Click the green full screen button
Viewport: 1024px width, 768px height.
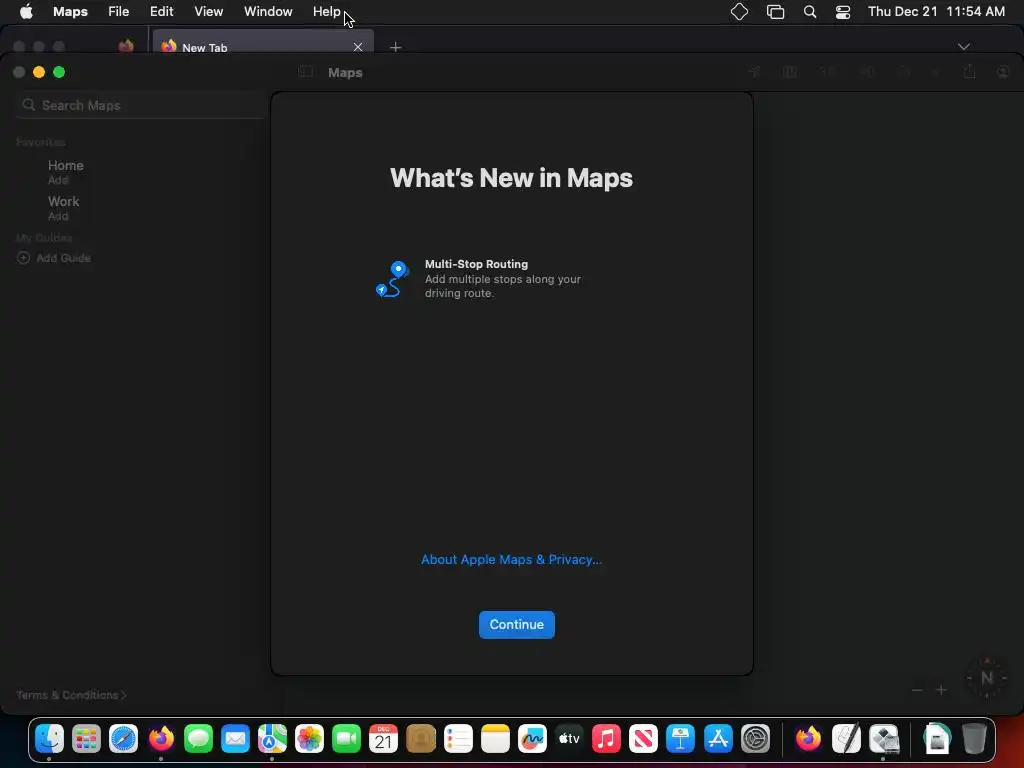(x=59, y=72)
